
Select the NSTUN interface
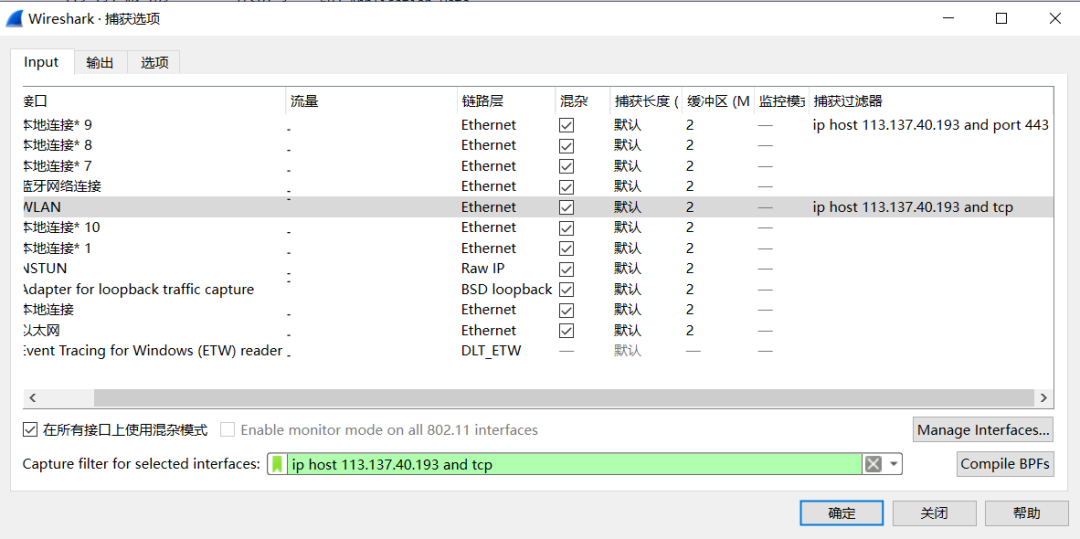[45, 268]
